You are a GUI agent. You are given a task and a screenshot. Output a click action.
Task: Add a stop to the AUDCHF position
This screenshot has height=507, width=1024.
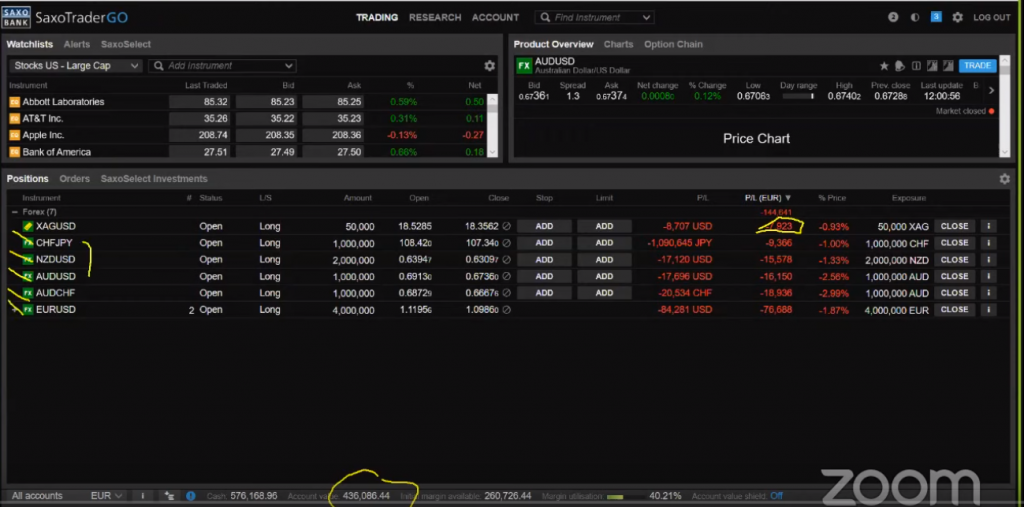(544, 293)
